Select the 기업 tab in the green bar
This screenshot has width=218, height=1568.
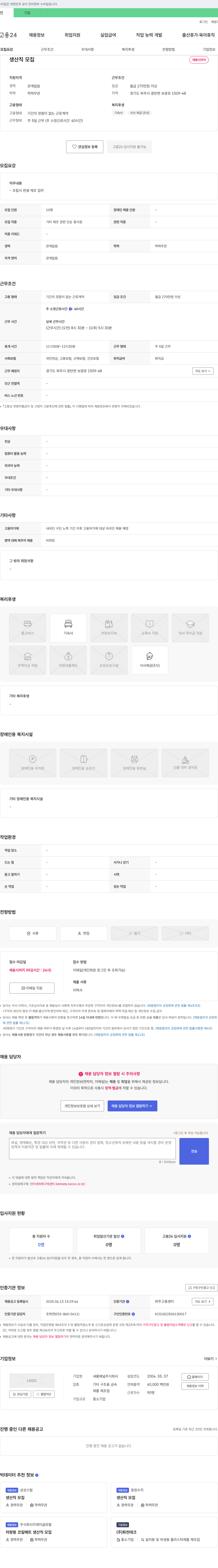(27, 13)
